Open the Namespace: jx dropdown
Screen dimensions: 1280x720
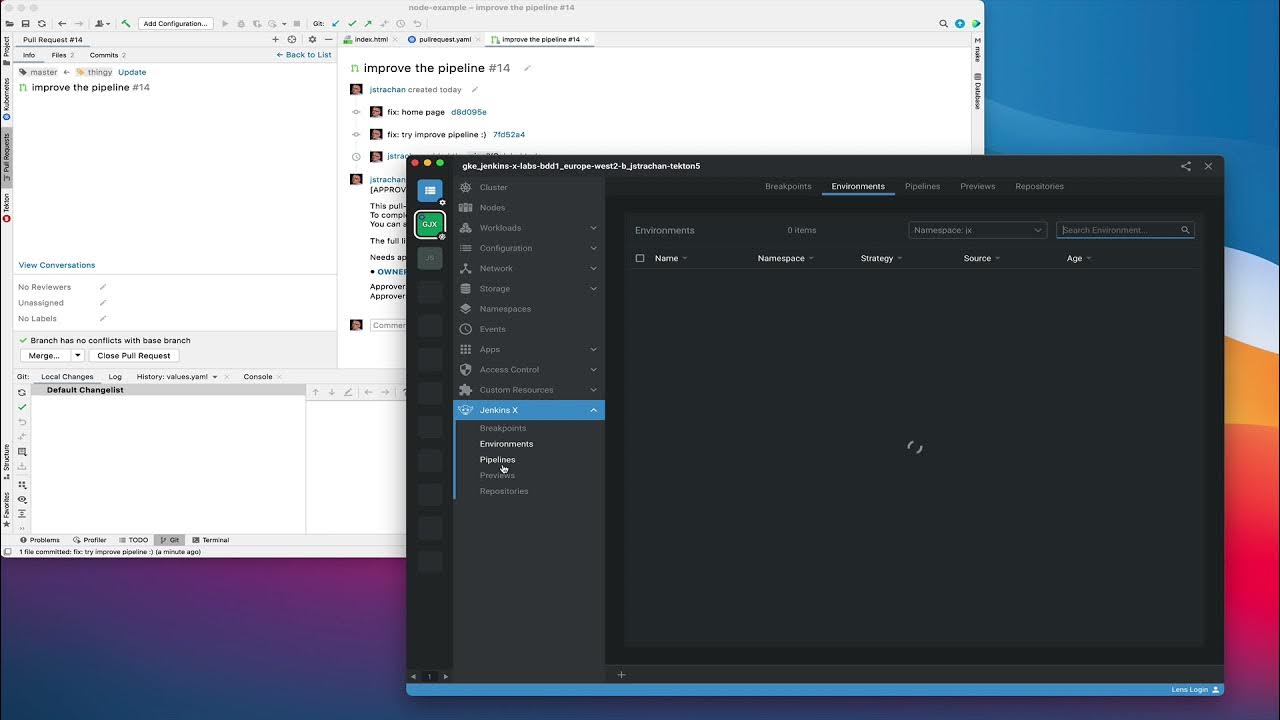click(977, 230)
